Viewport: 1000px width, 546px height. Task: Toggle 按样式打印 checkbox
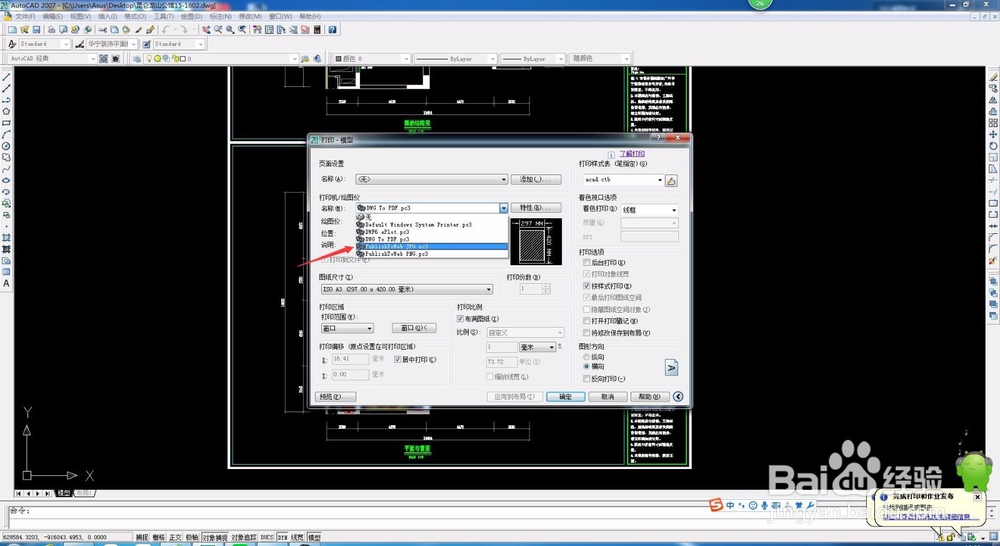(x=587, y=286)
